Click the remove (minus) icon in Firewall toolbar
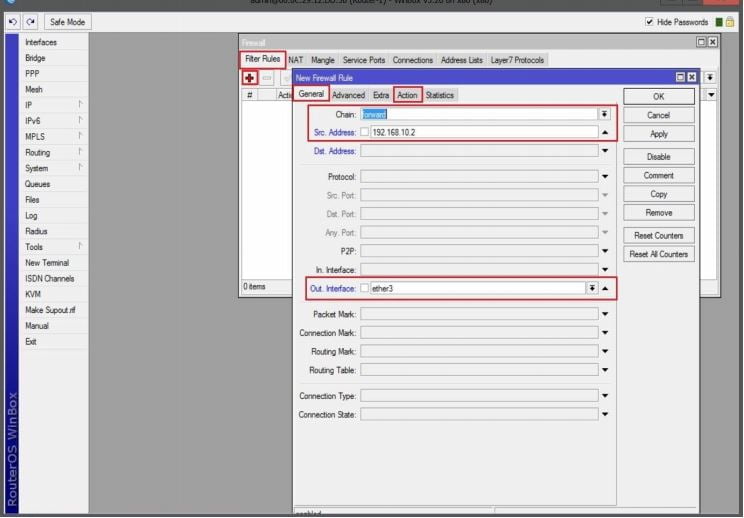This screenshot has height=518, width=744. (x=268, y=78)
